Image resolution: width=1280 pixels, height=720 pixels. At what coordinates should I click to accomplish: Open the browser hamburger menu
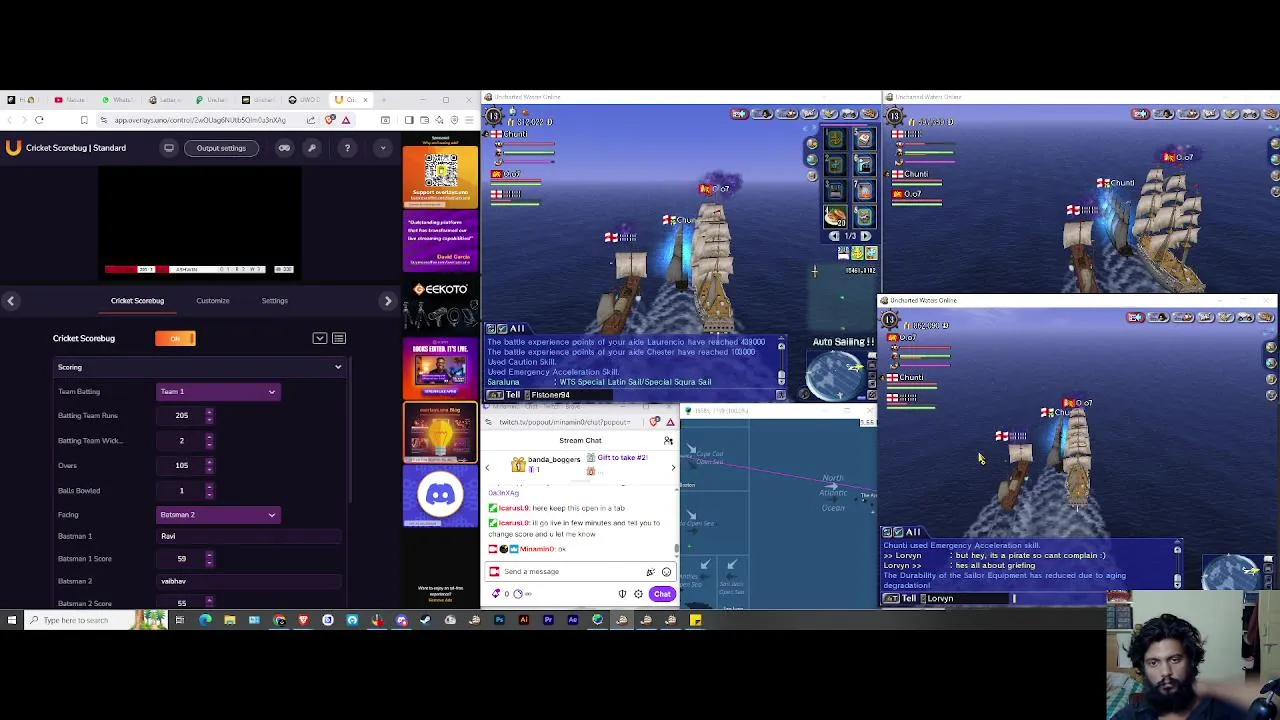(469, 120)
